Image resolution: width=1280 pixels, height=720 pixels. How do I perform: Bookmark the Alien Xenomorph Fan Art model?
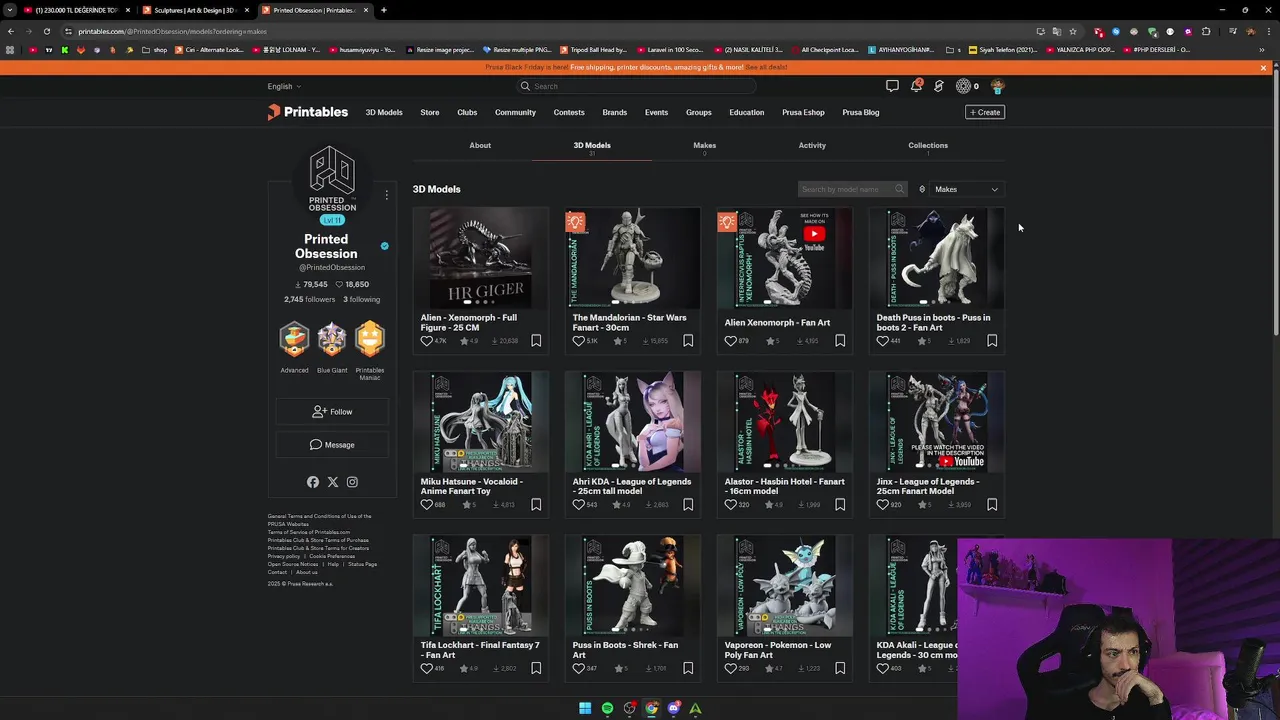[x=840, y=341]
